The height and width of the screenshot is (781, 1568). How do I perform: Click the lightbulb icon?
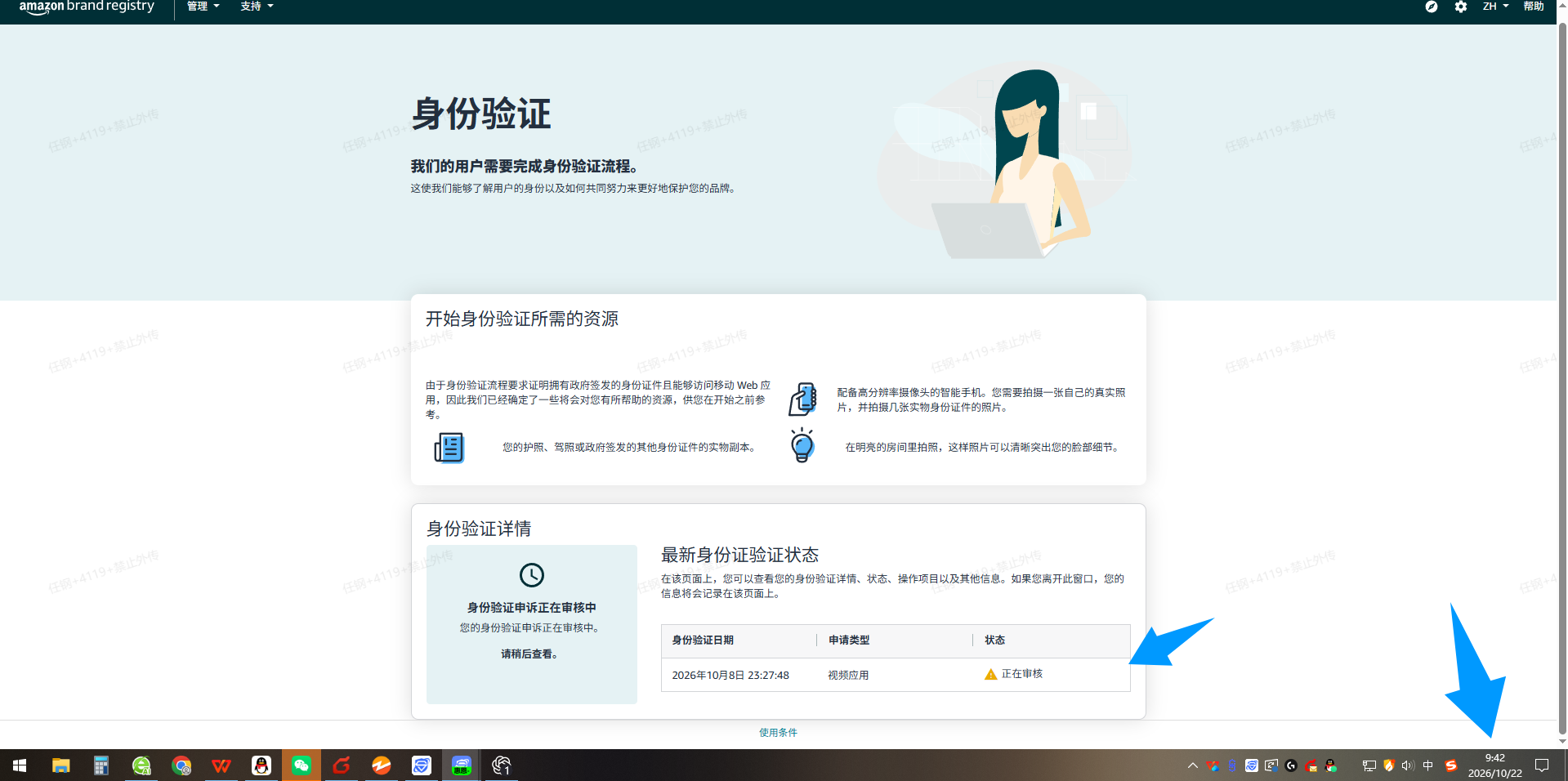(802, 445)
